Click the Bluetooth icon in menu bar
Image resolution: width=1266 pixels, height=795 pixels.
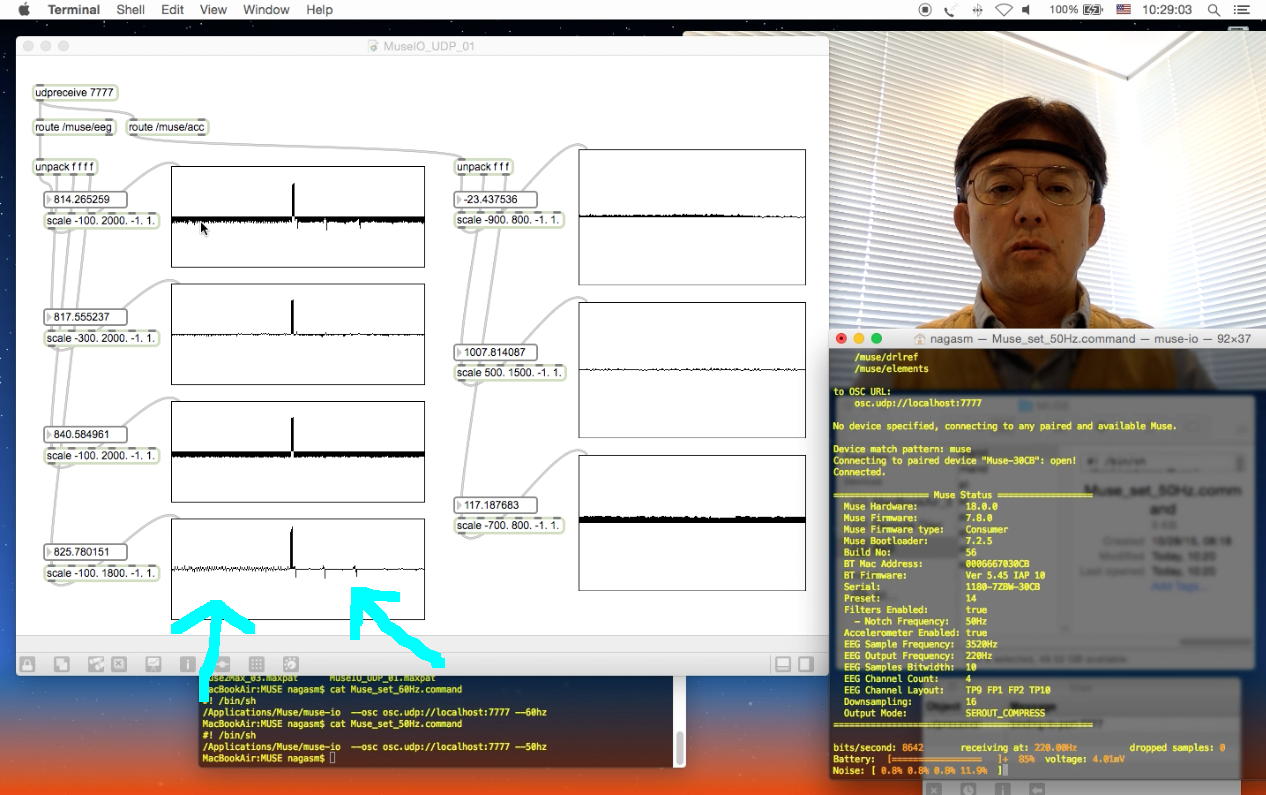pos(977,9)
